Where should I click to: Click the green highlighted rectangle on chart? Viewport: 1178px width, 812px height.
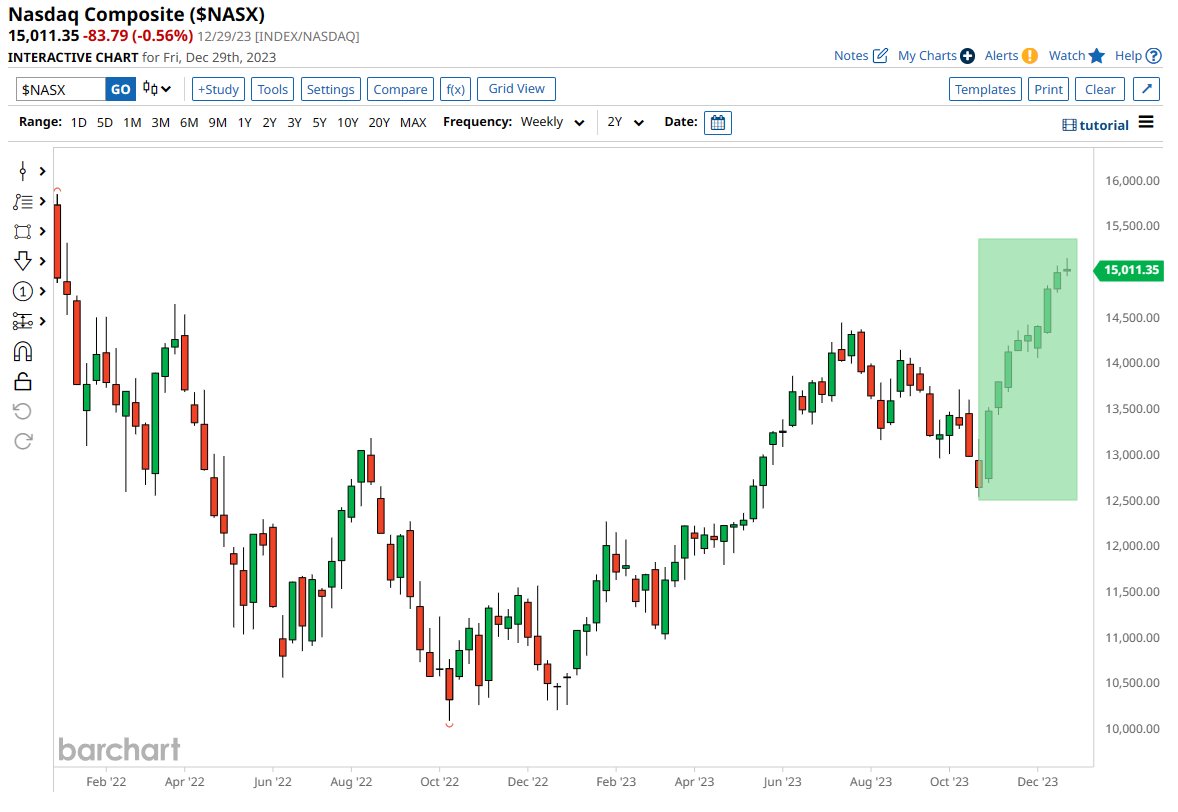(1027, 369)
